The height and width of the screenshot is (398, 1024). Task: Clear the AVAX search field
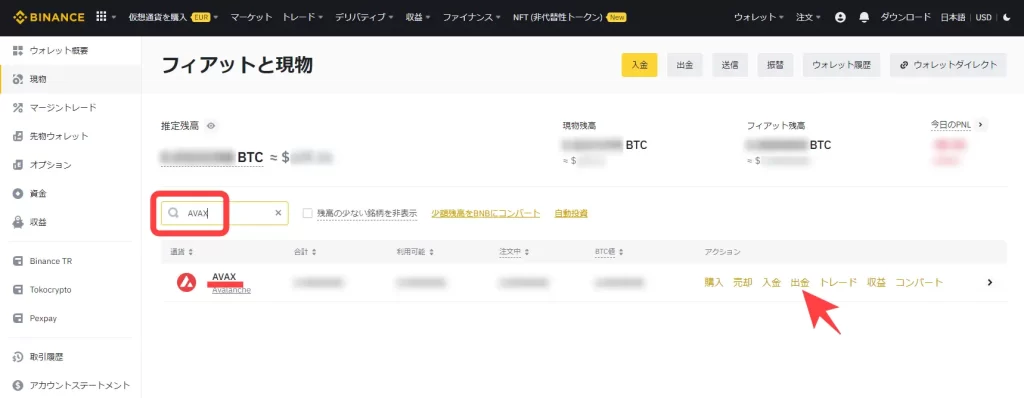278,213
